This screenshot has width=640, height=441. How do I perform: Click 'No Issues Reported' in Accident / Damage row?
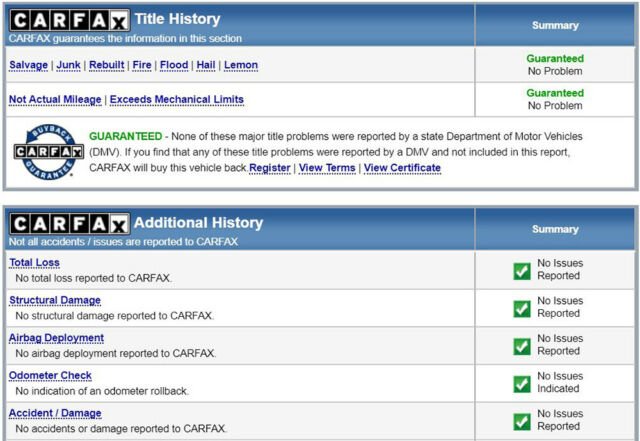click(560, 420)
